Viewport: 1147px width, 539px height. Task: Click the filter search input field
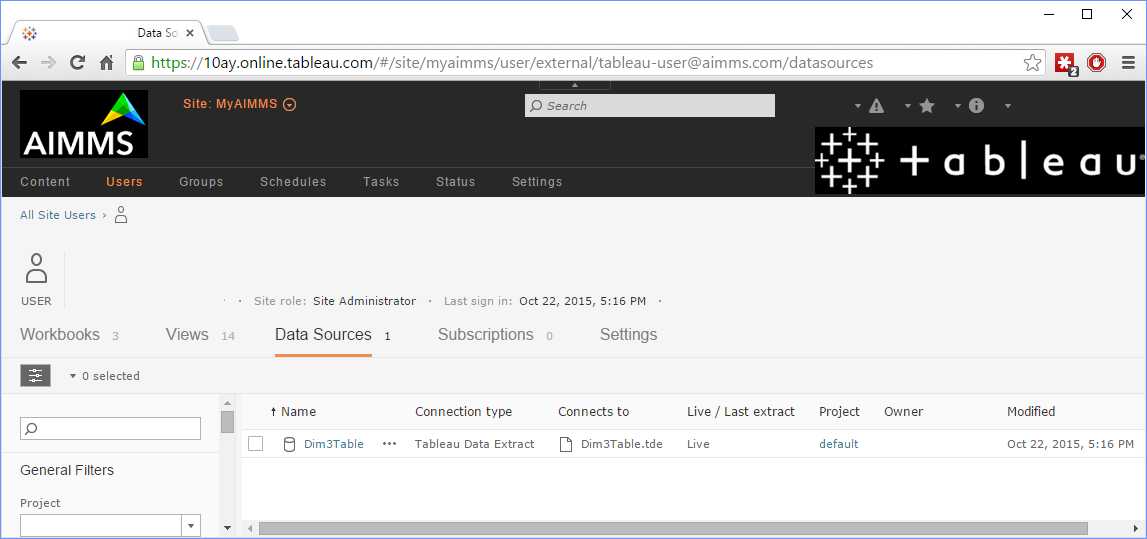point(110,429)
